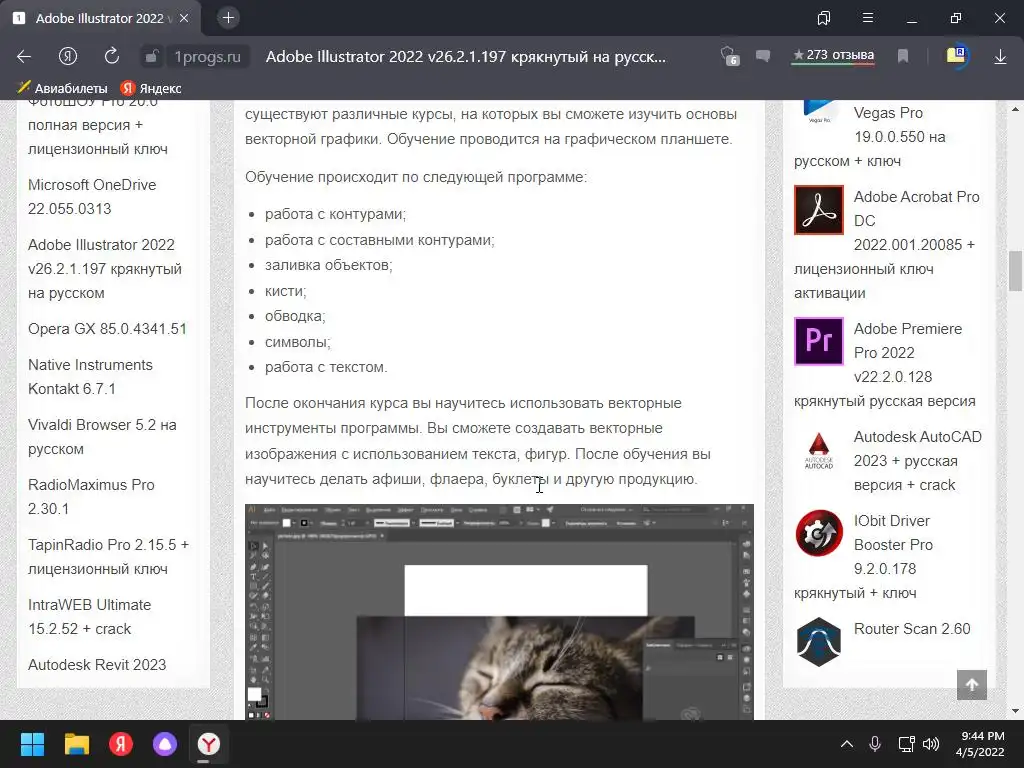1024x768 pixels.
Task: Click the Illustrator screenshot image with cat
Action: point(499,612)
